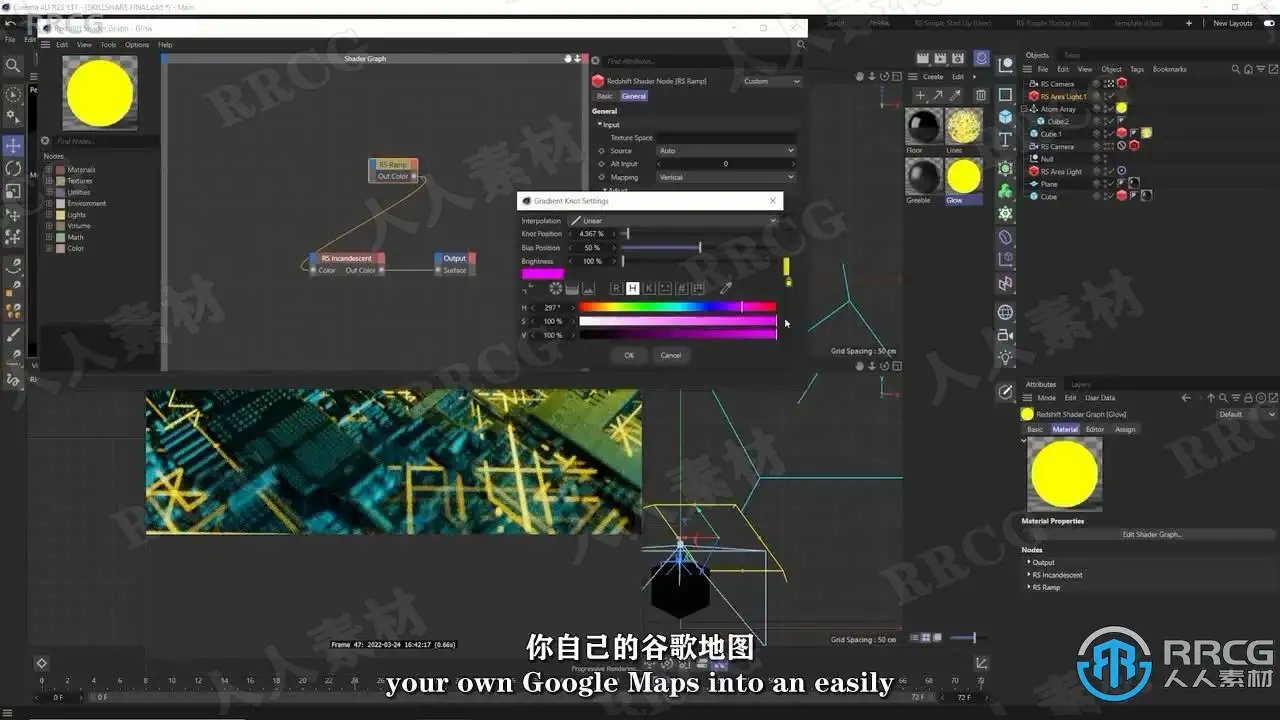
Task: Add a Cube primitive from the palette
Action: (x=1005, y=116)
